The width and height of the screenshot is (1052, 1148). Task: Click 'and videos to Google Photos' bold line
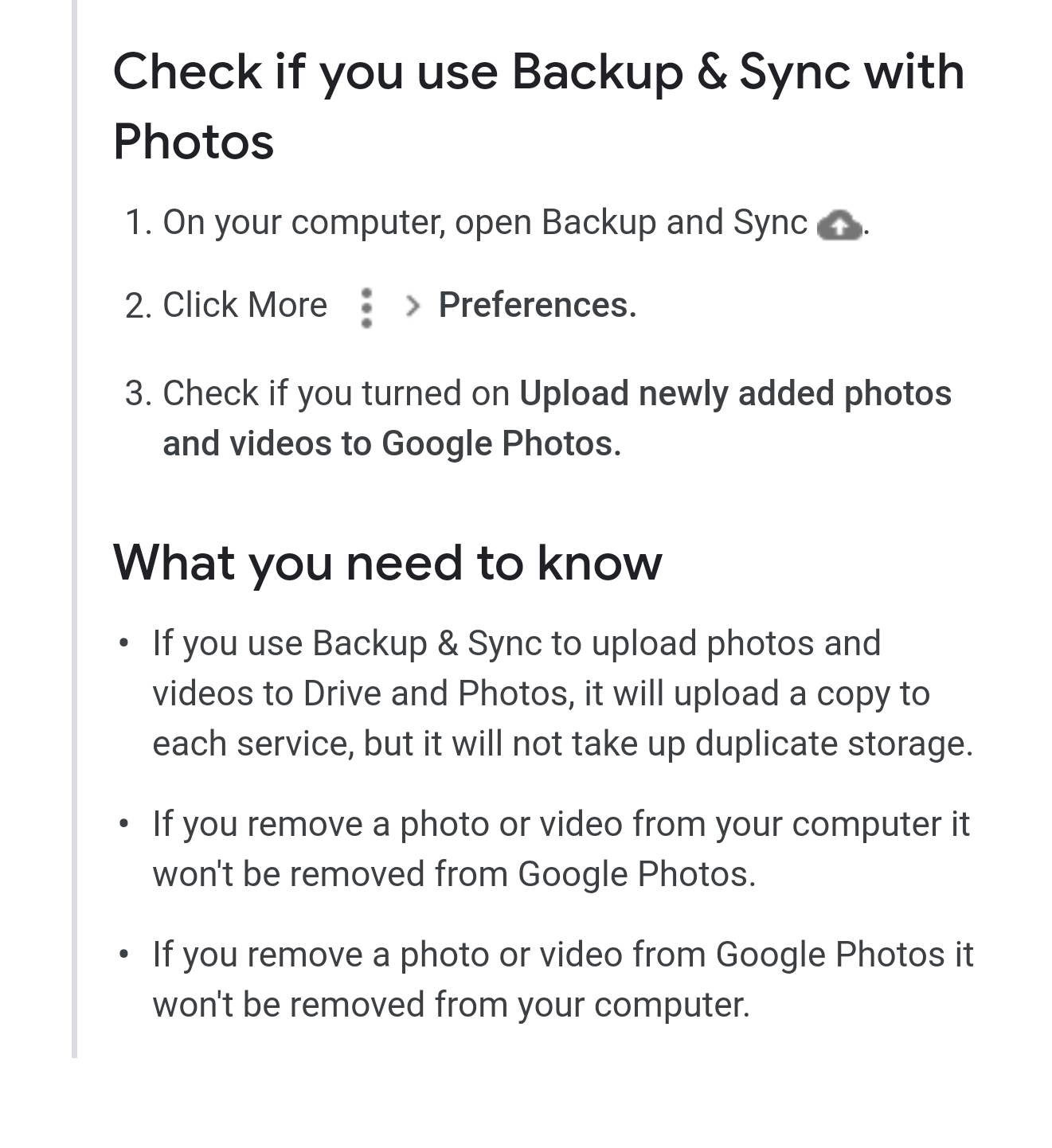[x=392, y=443]
